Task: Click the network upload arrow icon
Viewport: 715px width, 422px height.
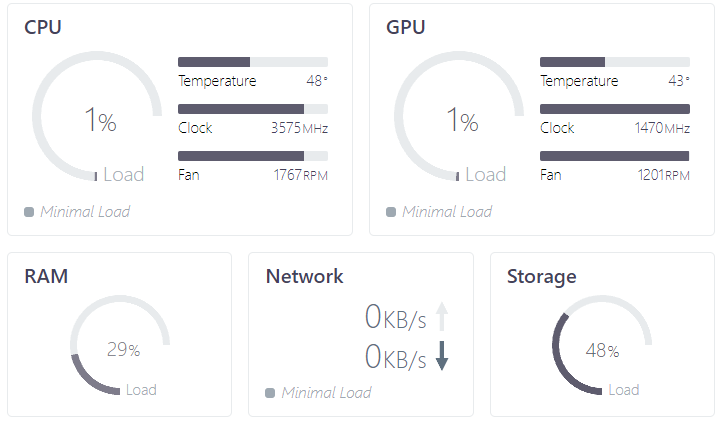Action: click(442, 318)
